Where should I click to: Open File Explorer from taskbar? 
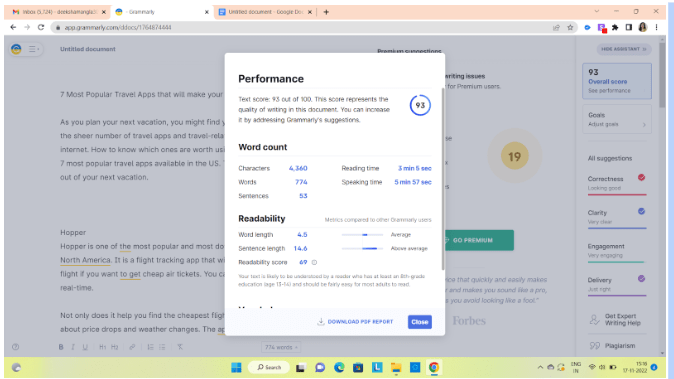point(396,367)
